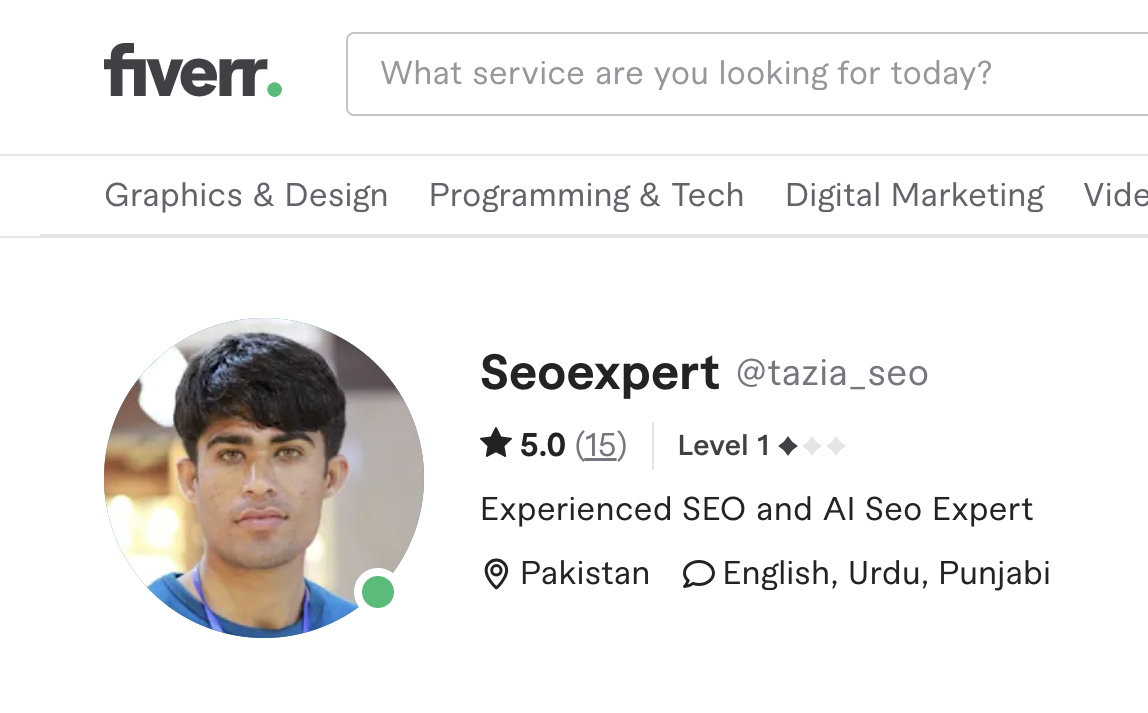Screen dimensions: 1148x713
Task: Click the Pakistan location text
Action: pyautogui.click(x=585, y=573)
